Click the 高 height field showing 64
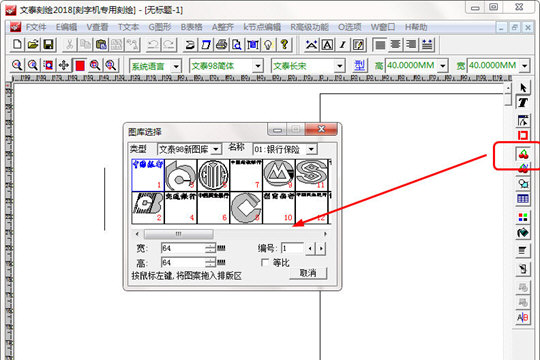This screenshot has width=540, height=360. 184,263
